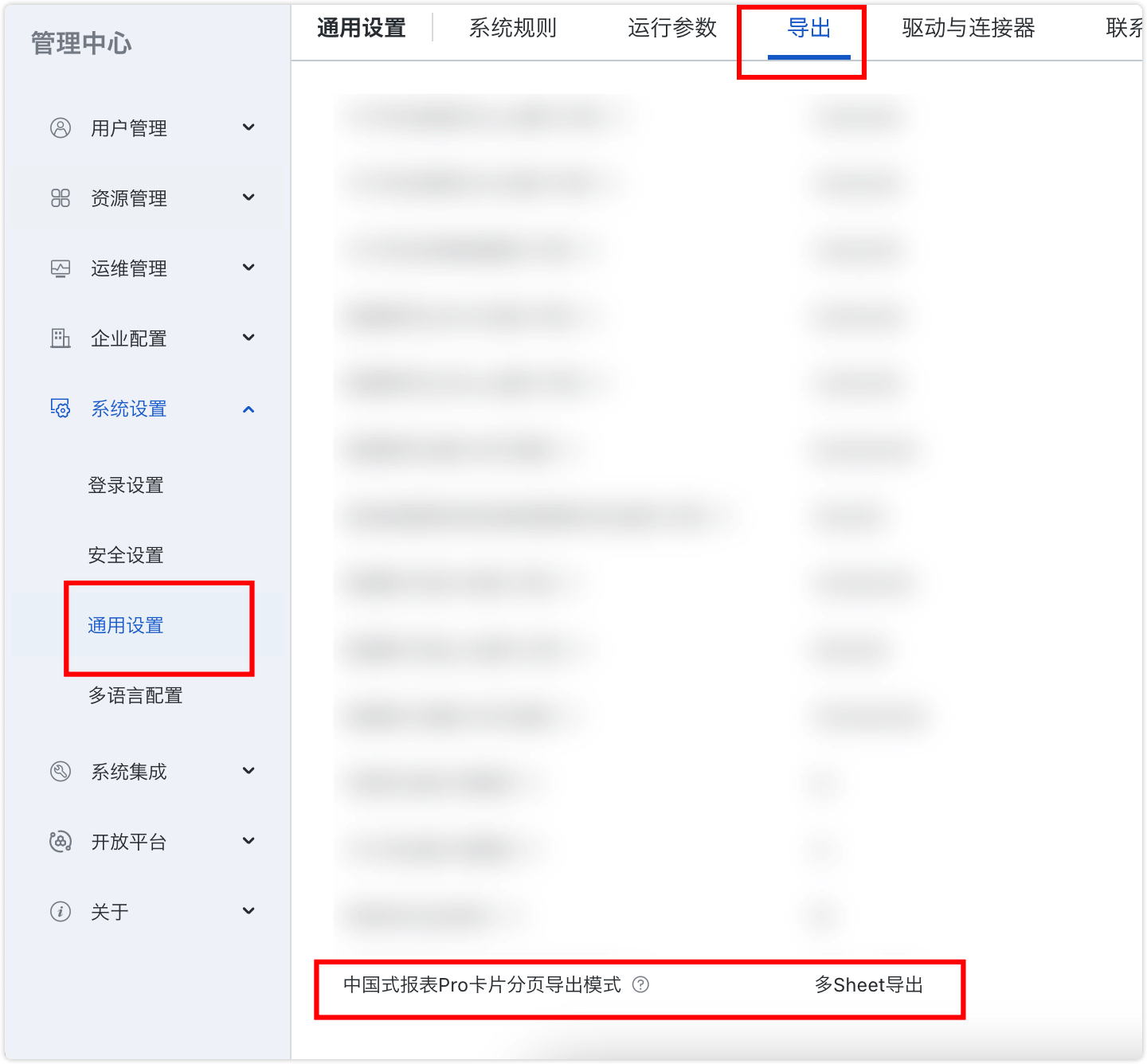Click the 通用设置 page heading
Image resolution: width=1147 pixels, height=1064 pixels.
click(x=362, y=28)
